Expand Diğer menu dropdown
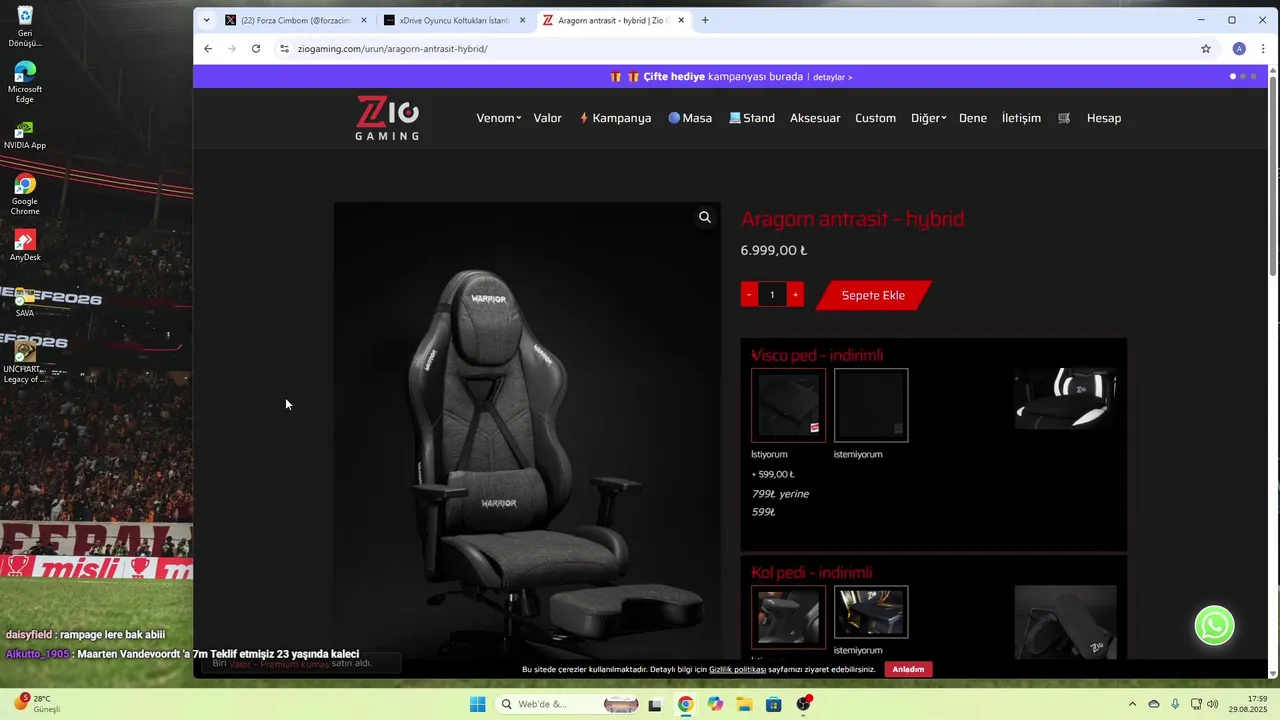Screen dimensions: 1280x720 point(928,118)
